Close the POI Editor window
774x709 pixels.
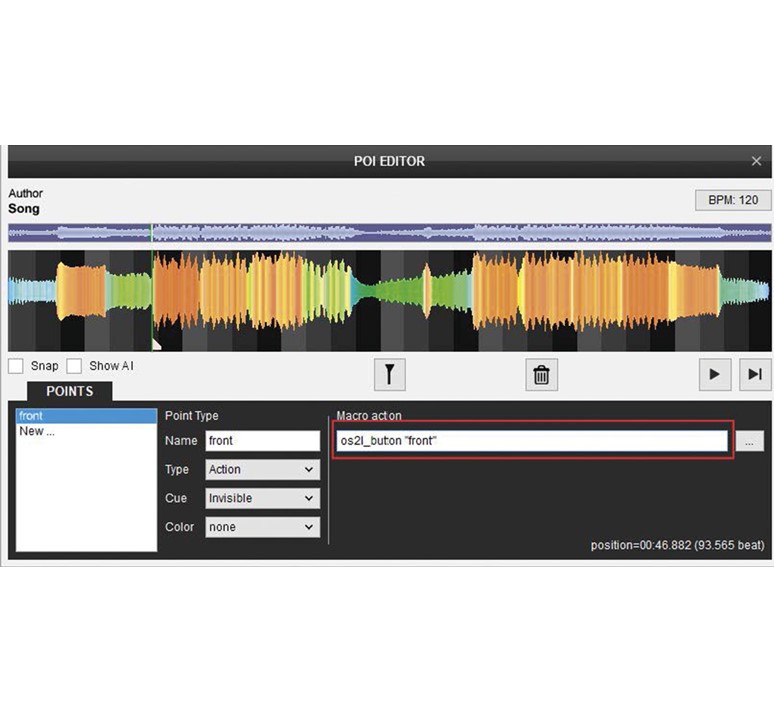coord(757,161)
